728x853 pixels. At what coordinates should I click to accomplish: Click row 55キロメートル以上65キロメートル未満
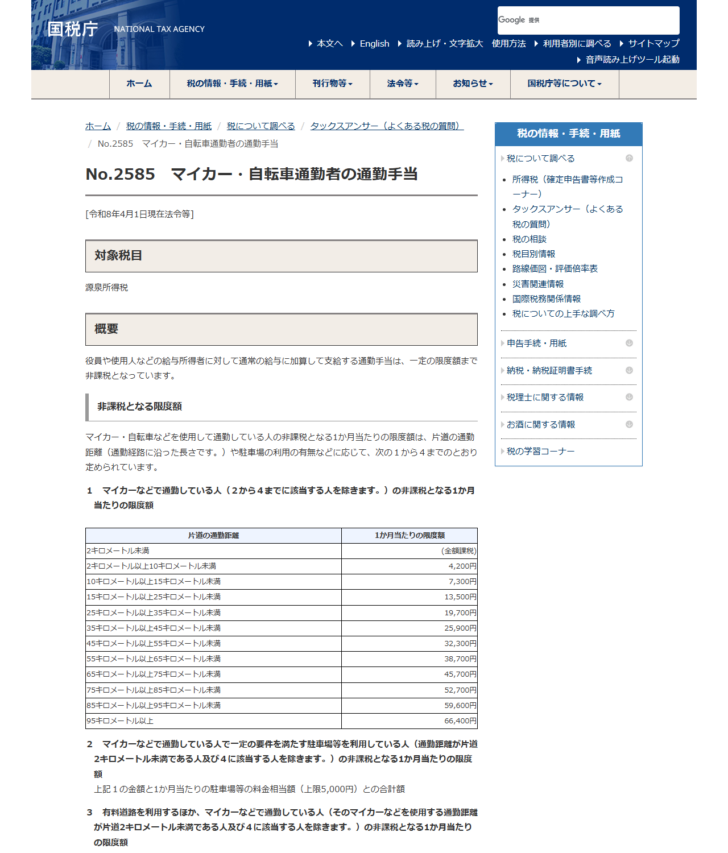tap(281, 659)
